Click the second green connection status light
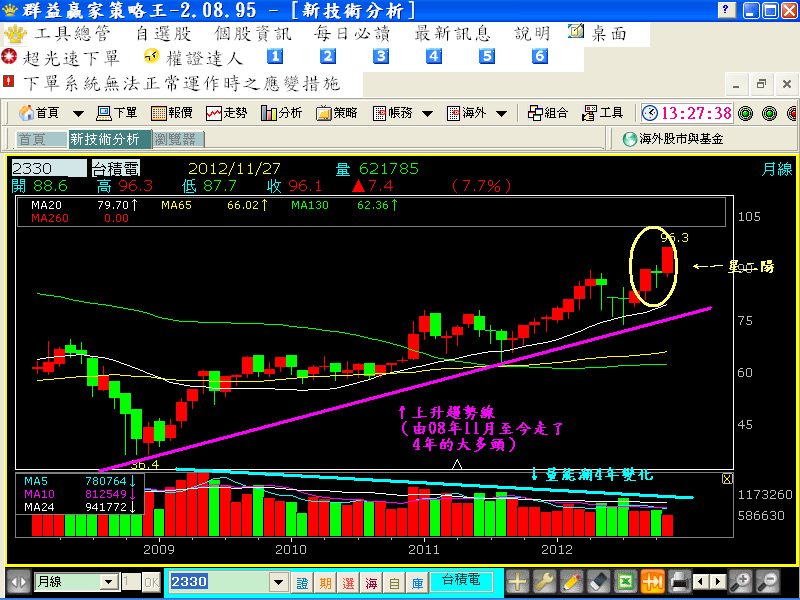This screenshot has width=800, height=600. [769, 113]
